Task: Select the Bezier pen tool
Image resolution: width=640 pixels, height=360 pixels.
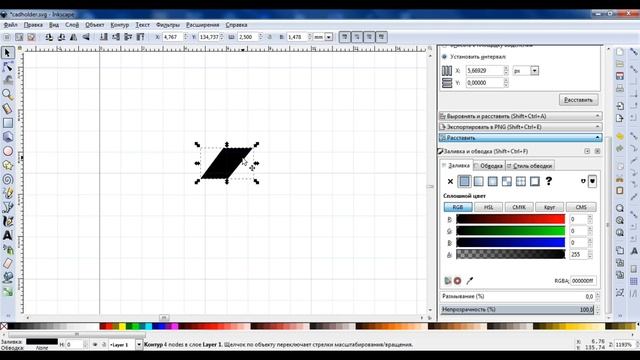Action: coord(7,207)
